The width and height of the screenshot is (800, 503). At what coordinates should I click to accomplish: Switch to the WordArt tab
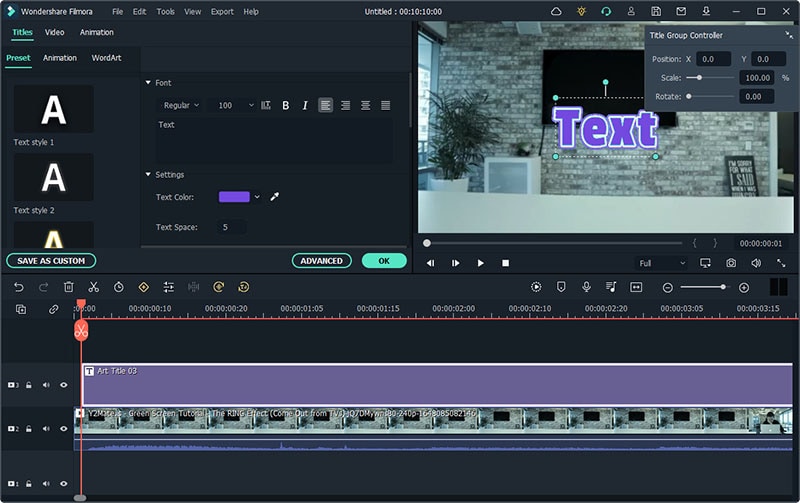[x=106, y=58]
